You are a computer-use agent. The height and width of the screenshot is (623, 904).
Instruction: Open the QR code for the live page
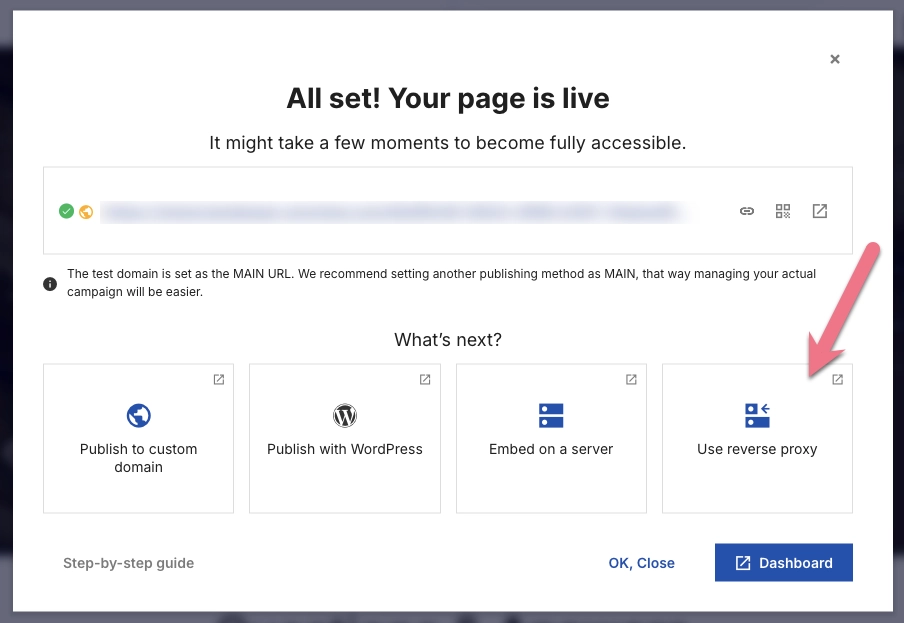pyautogui.click(x=783, y=211)
